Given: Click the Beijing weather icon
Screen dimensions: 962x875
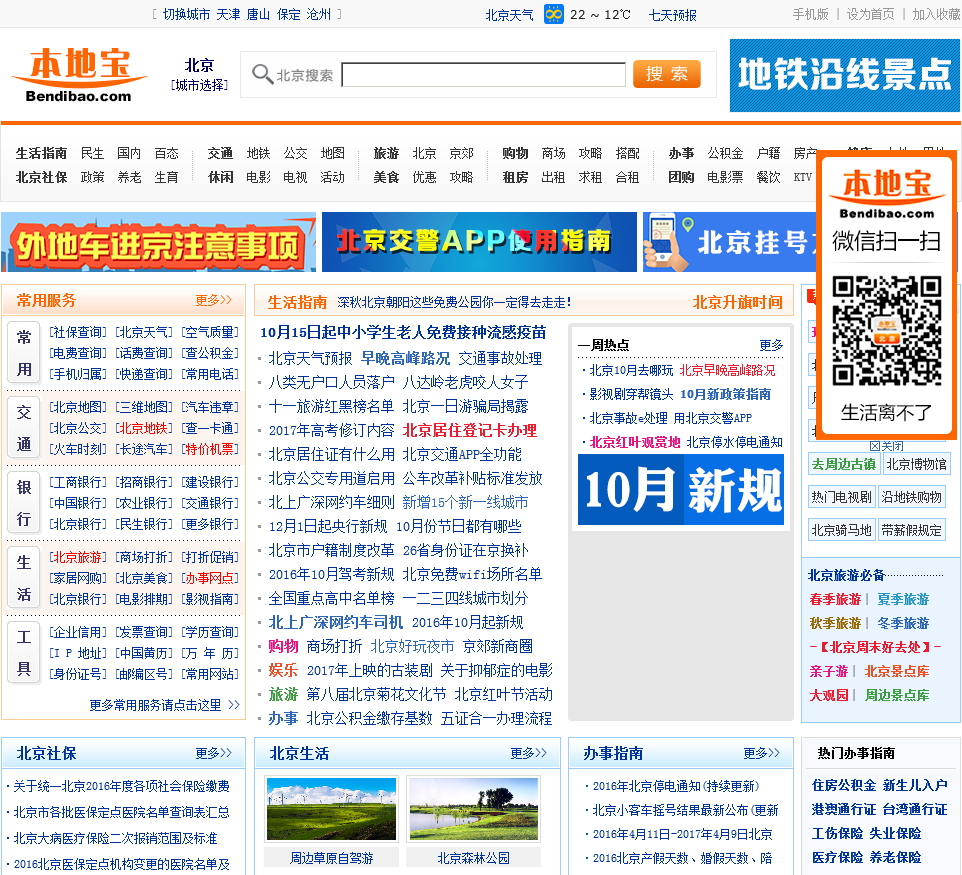Looking at the screenshot, I should point(553,14).
